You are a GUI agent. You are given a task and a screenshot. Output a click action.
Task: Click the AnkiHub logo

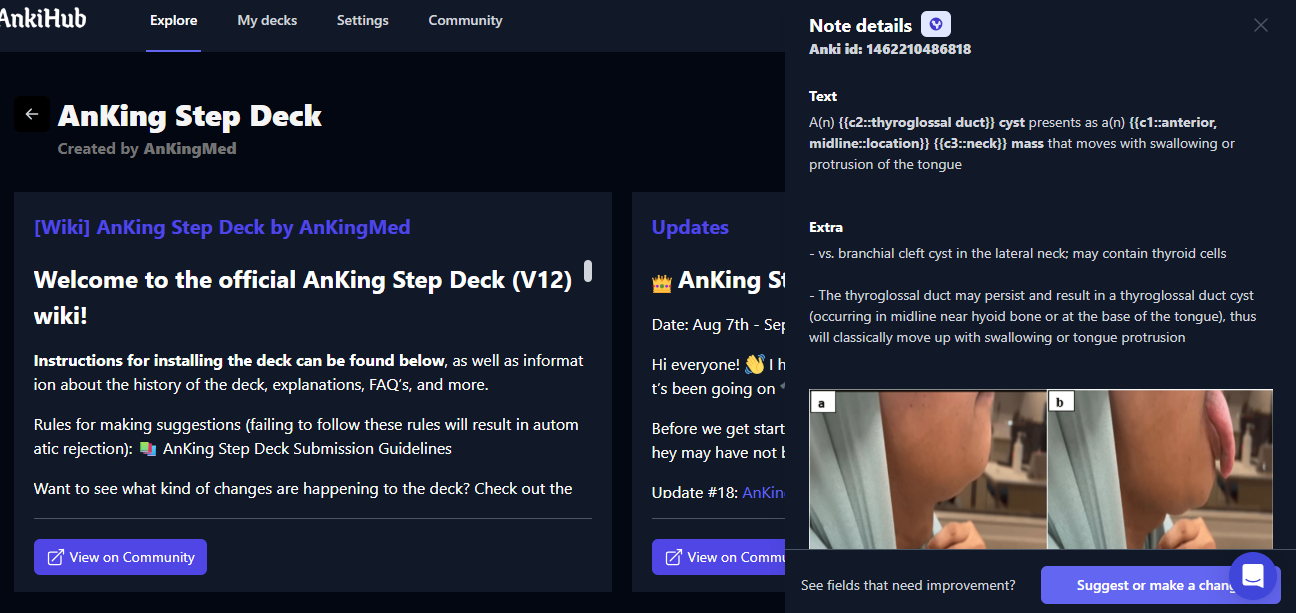pos(42,18)
